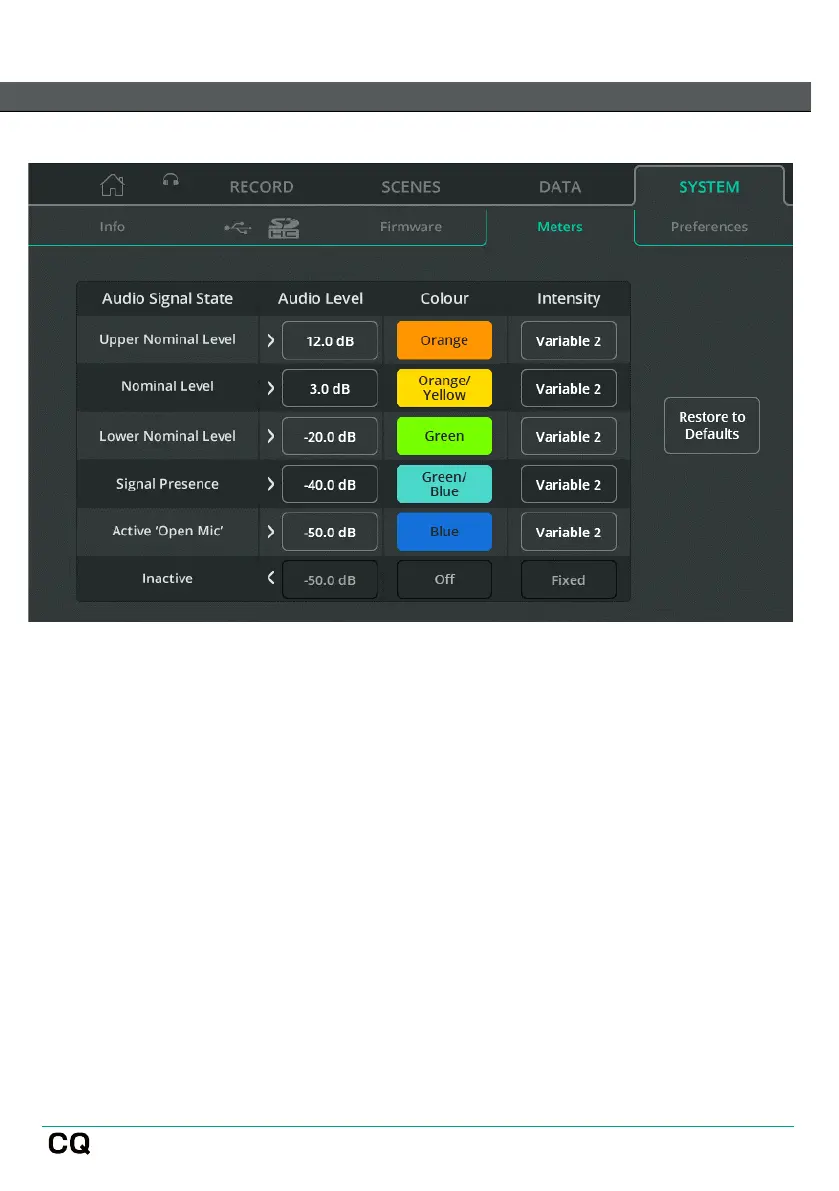Open the Preferences sub-tab

click(709, 226)
